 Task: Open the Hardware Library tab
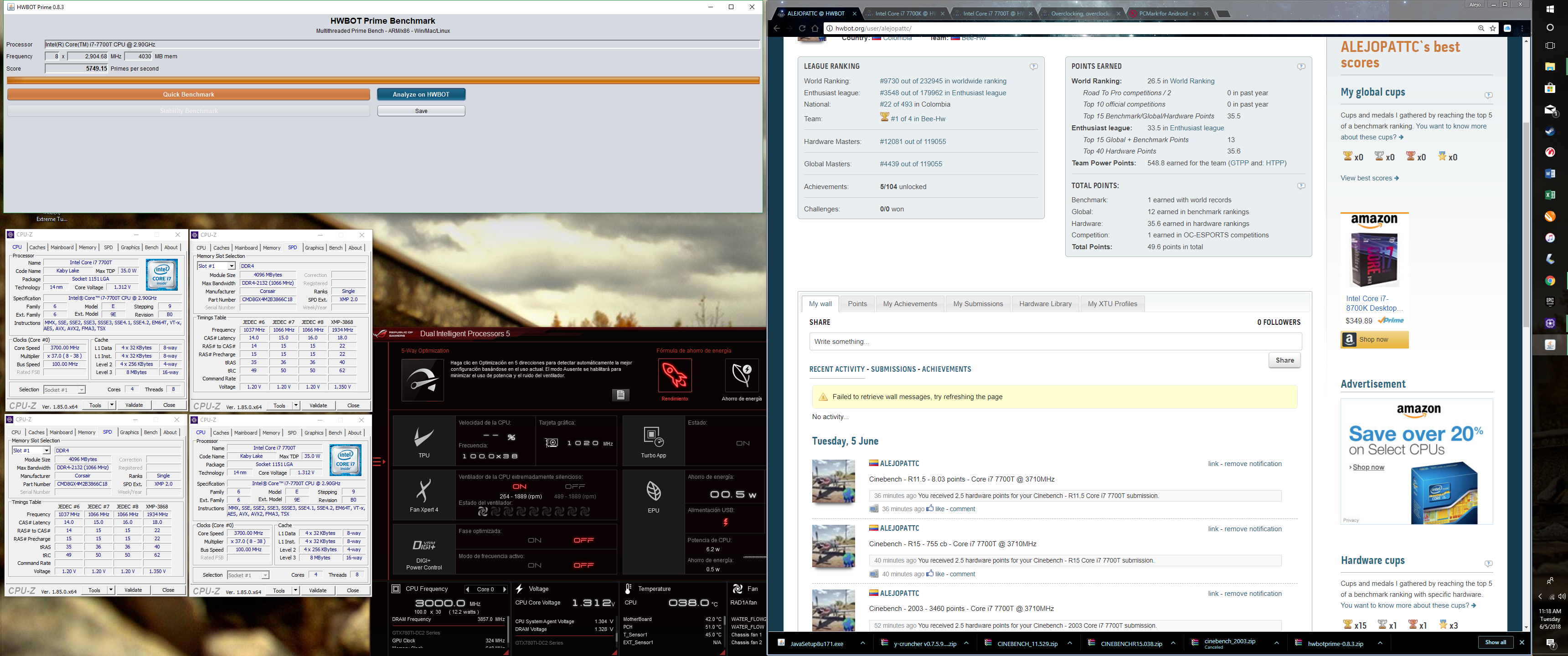[1045, 304]
